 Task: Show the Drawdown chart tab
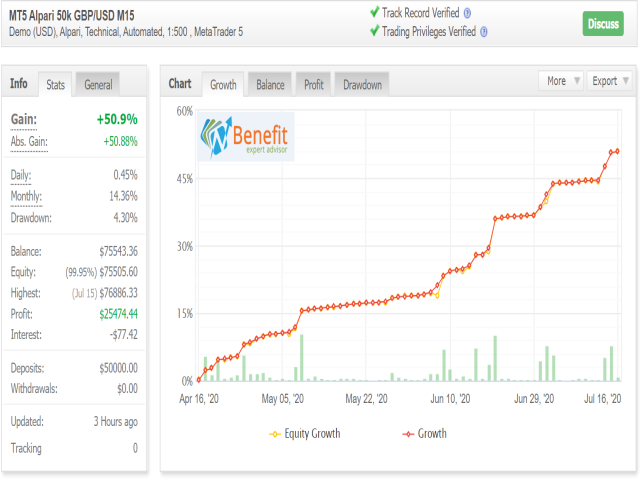[x=362, y=85]
